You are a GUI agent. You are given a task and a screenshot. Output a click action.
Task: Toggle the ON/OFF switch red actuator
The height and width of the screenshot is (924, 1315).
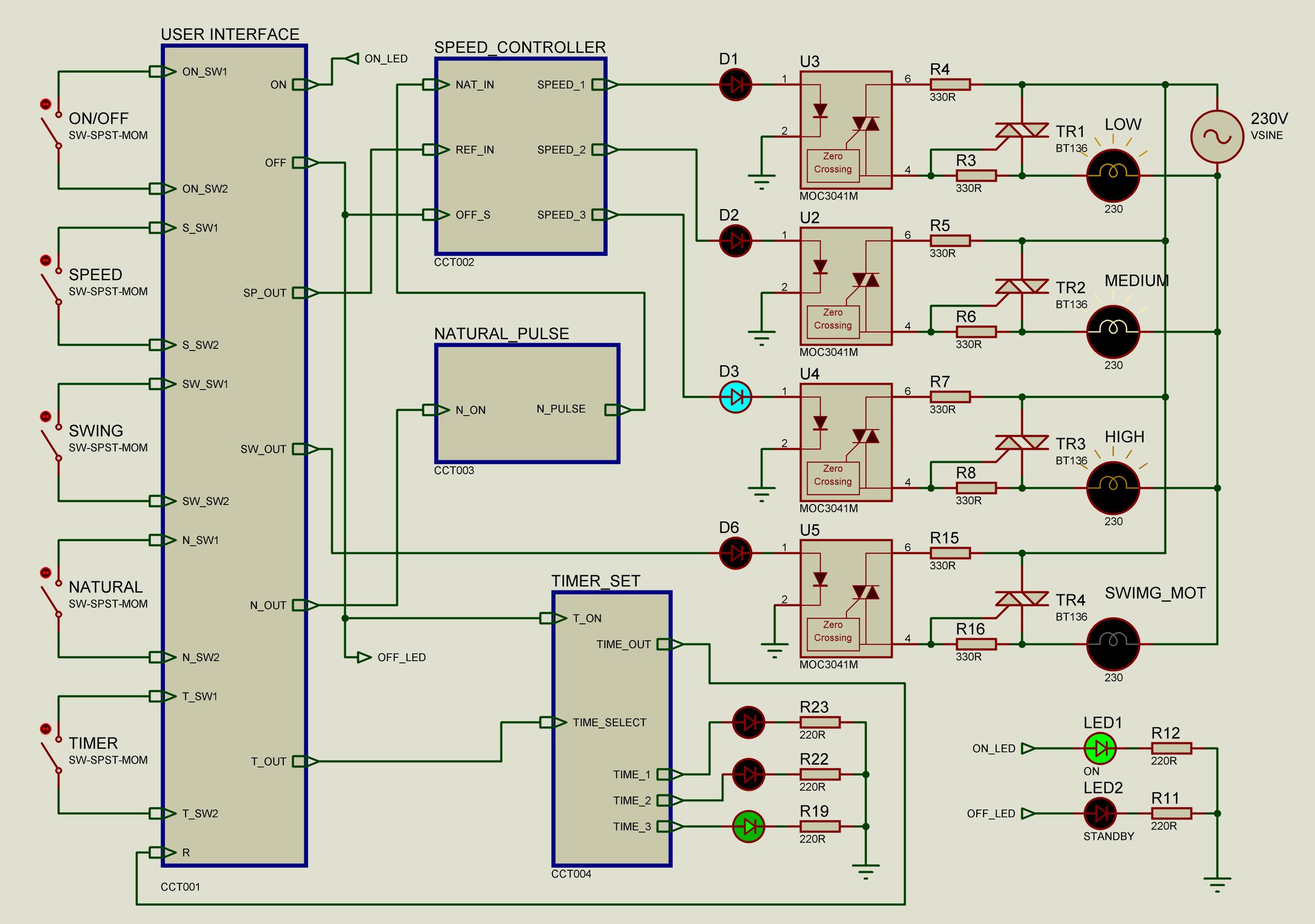tap(45, 104)
